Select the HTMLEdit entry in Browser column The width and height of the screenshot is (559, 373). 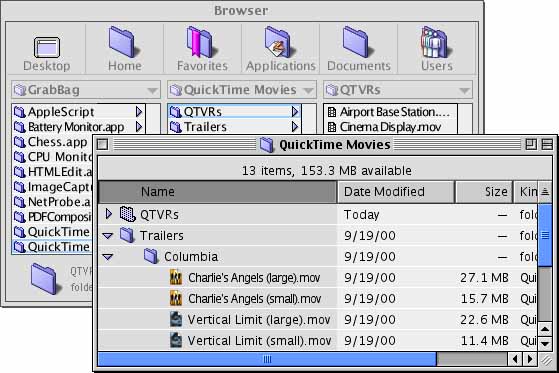pyautogui.click(x=52, y=172)
